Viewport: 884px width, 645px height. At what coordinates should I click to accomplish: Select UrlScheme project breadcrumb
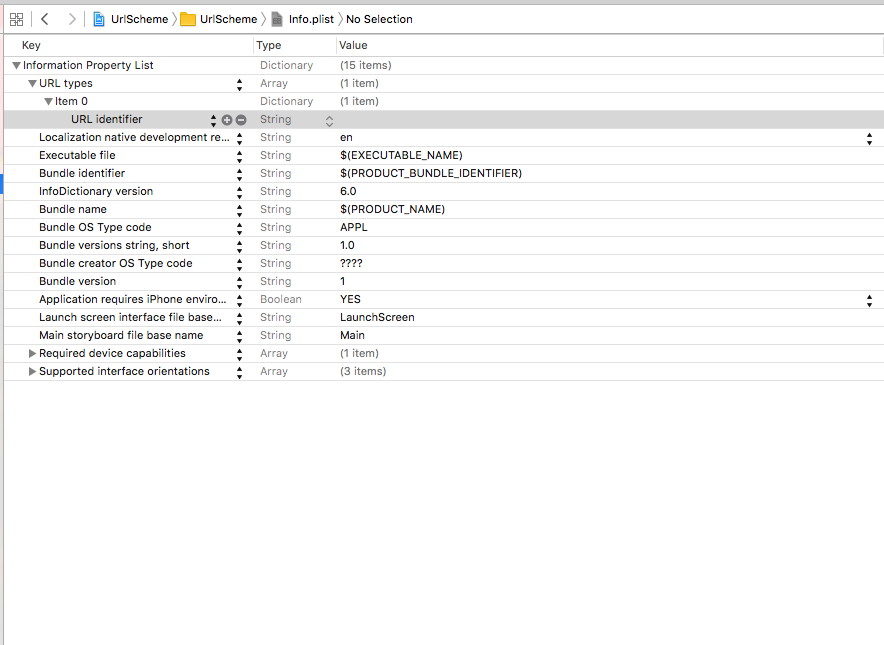pos(139,19)
